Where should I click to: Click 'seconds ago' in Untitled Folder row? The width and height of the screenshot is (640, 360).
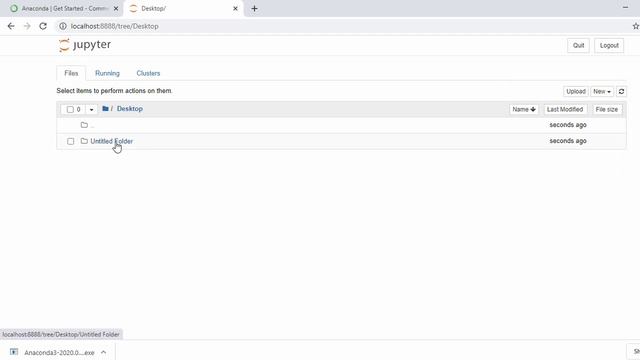[568, 141]
